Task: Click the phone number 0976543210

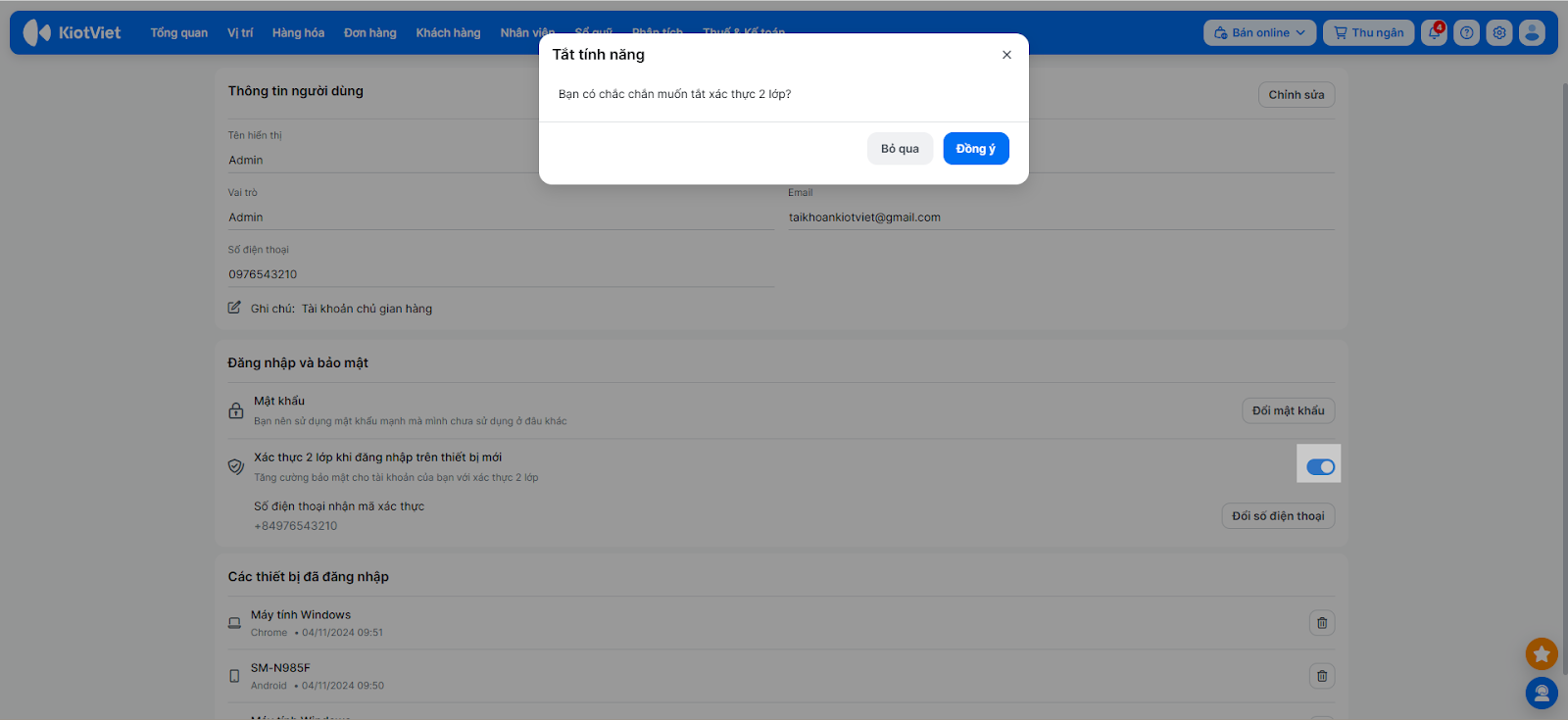Action: [x=263, y=274]
